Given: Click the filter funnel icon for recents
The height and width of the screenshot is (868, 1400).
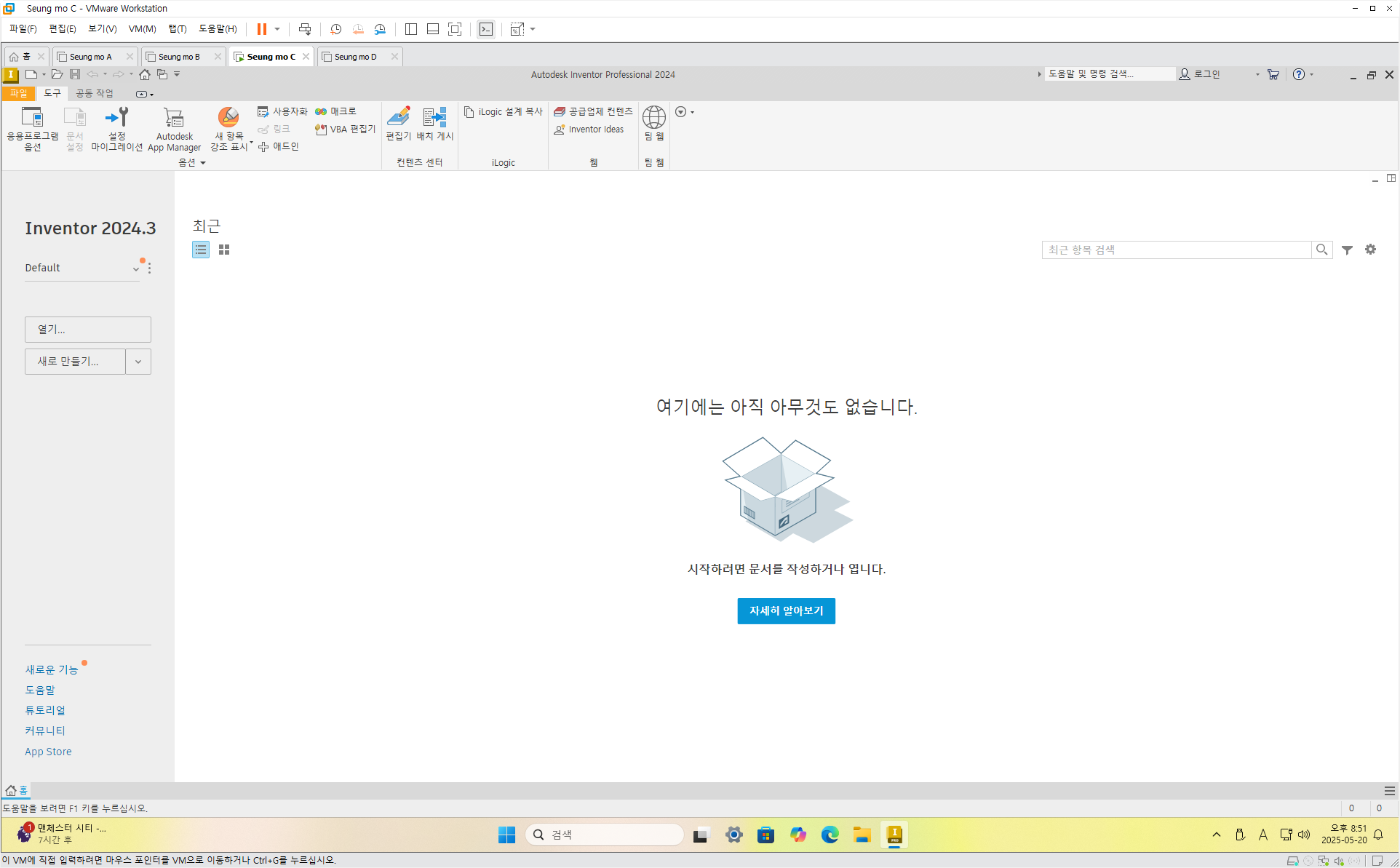Looking at the screenshot, I should coord(1347,250).
